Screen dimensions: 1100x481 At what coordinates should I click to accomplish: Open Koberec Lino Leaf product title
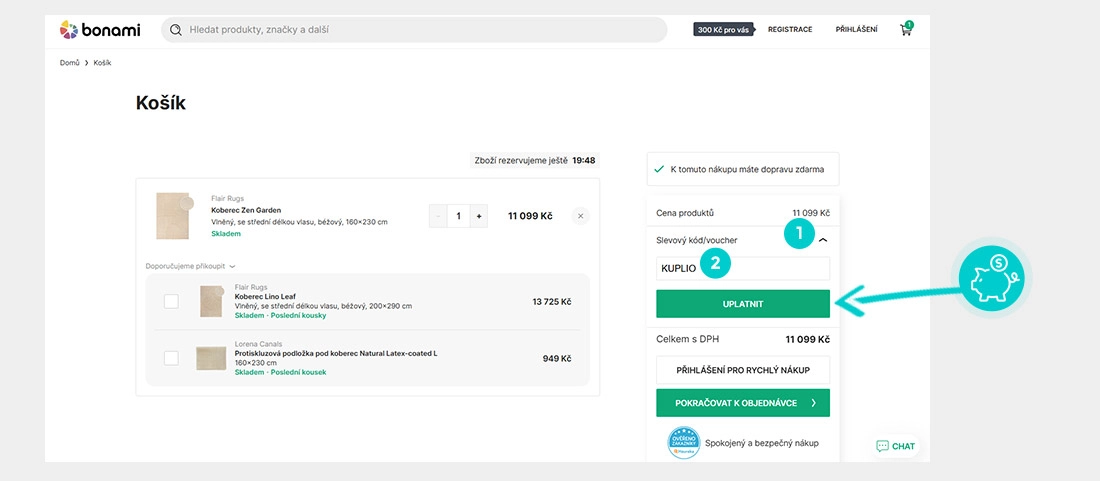coord(265,297)
